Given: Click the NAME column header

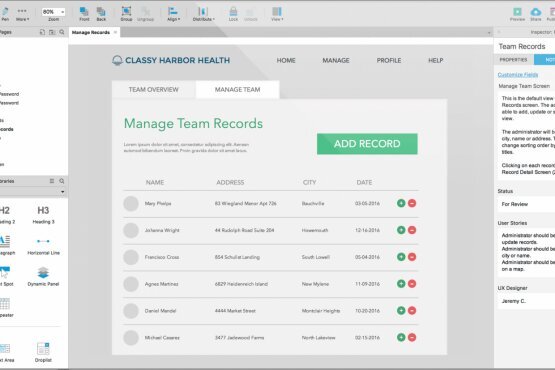Looking at the screenshot, I should click(x=155, y=182).
